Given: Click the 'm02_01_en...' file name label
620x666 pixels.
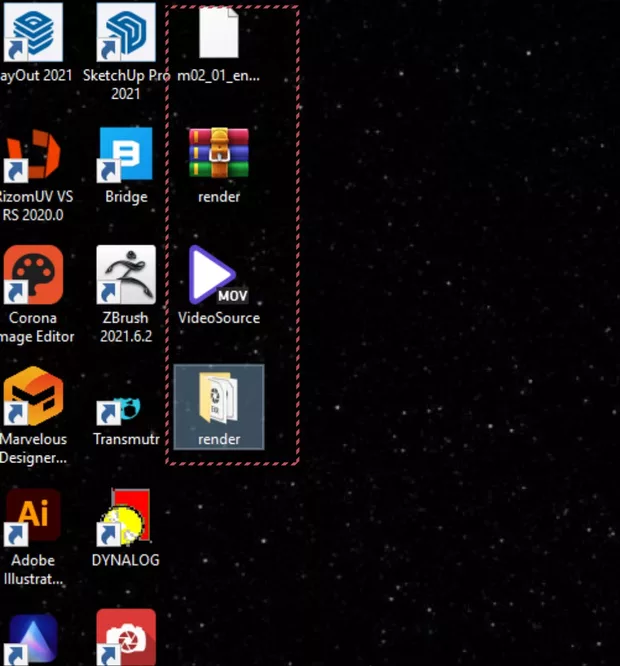Looking at the screenshot, I should point(218,76).
